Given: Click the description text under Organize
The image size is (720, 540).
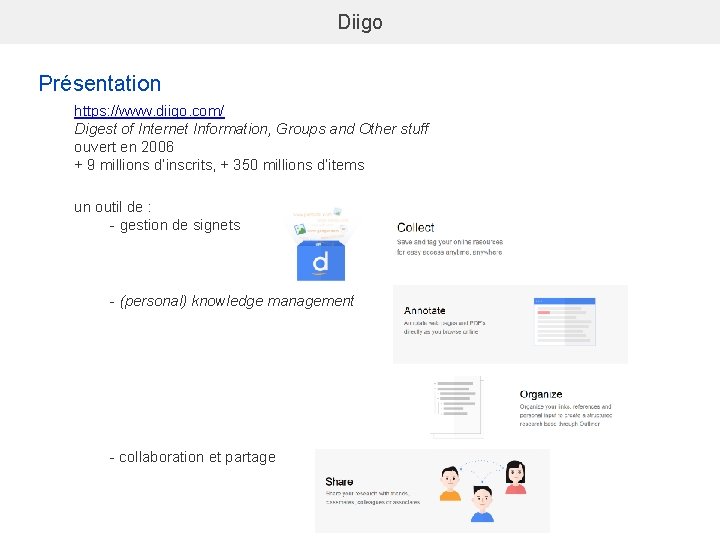Looking at the screenshot, I should [x=566, y=415].
